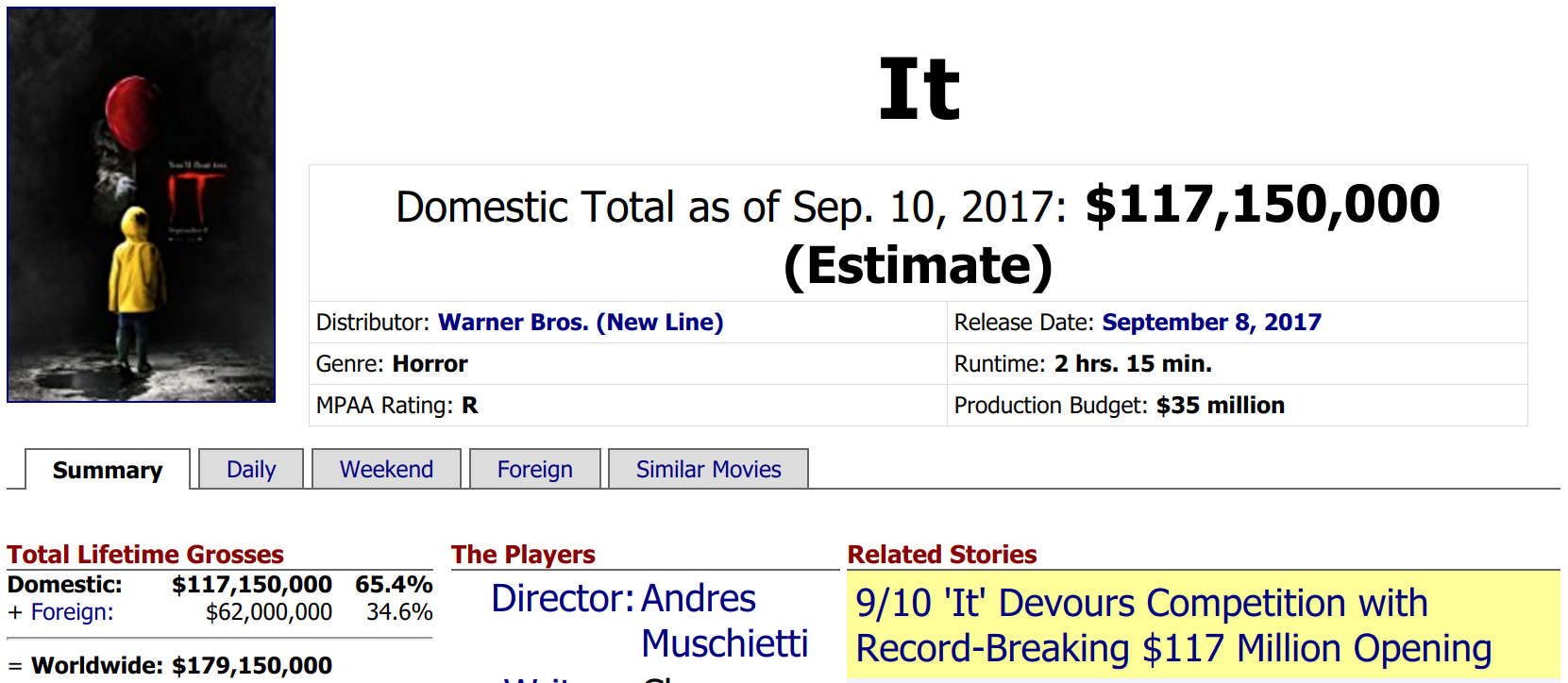Click the Related Stories heading
This screenshot has width=1568, height=683.
pos(941,555)
